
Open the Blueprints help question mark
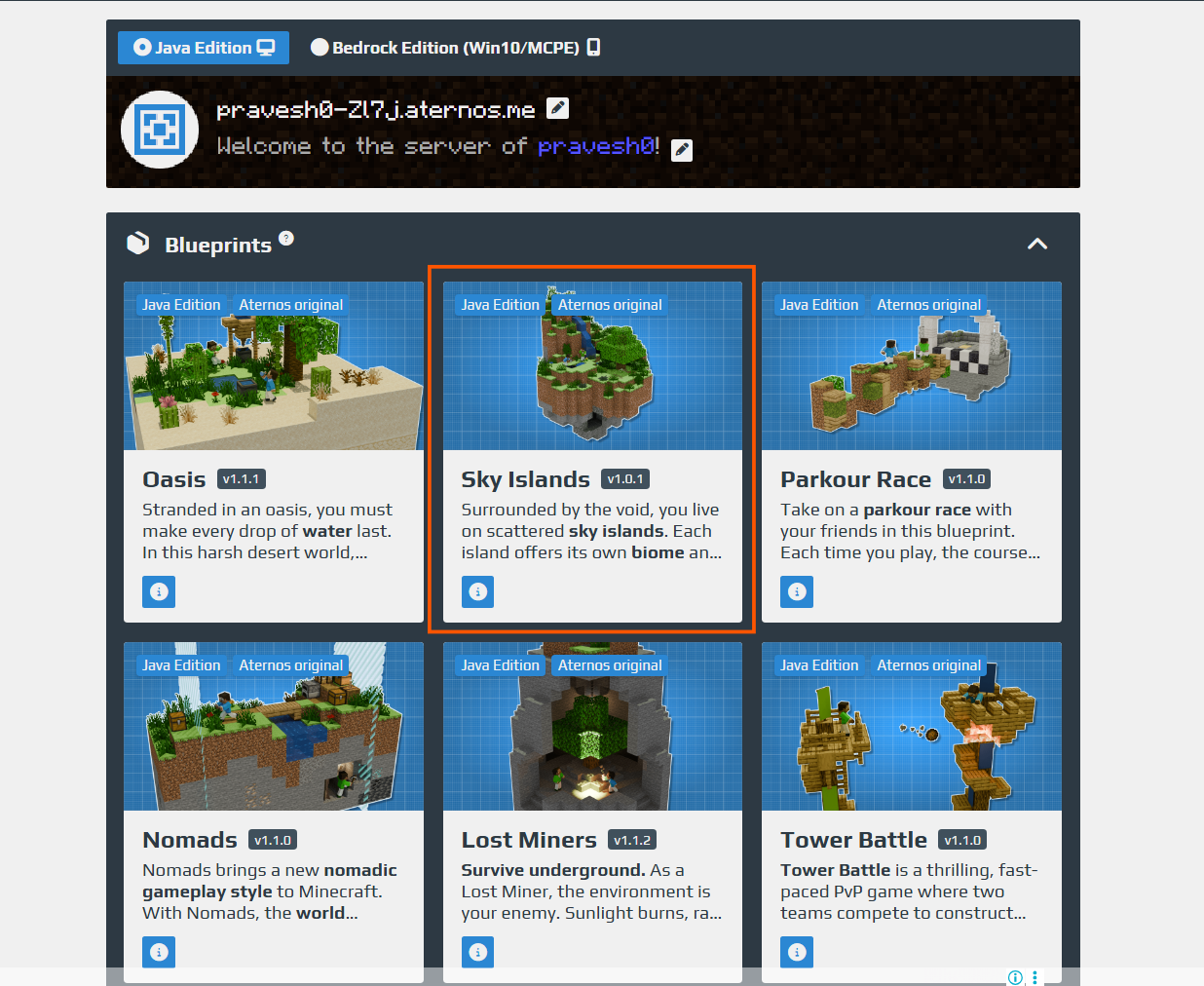[286, 238]
